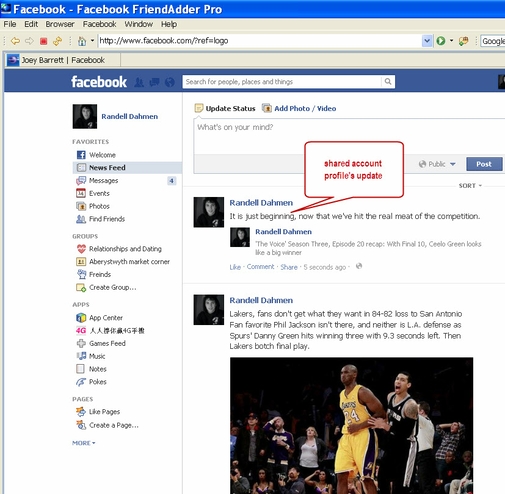Click the search magnifier icon

coord(388,82)
